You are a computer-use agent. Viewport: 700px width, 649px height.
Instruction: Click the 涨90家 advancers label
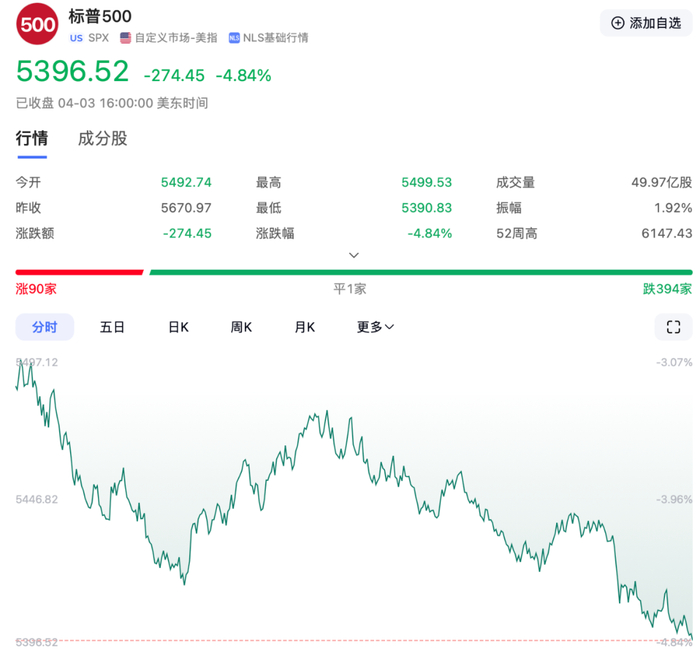[x=36, y=289]
